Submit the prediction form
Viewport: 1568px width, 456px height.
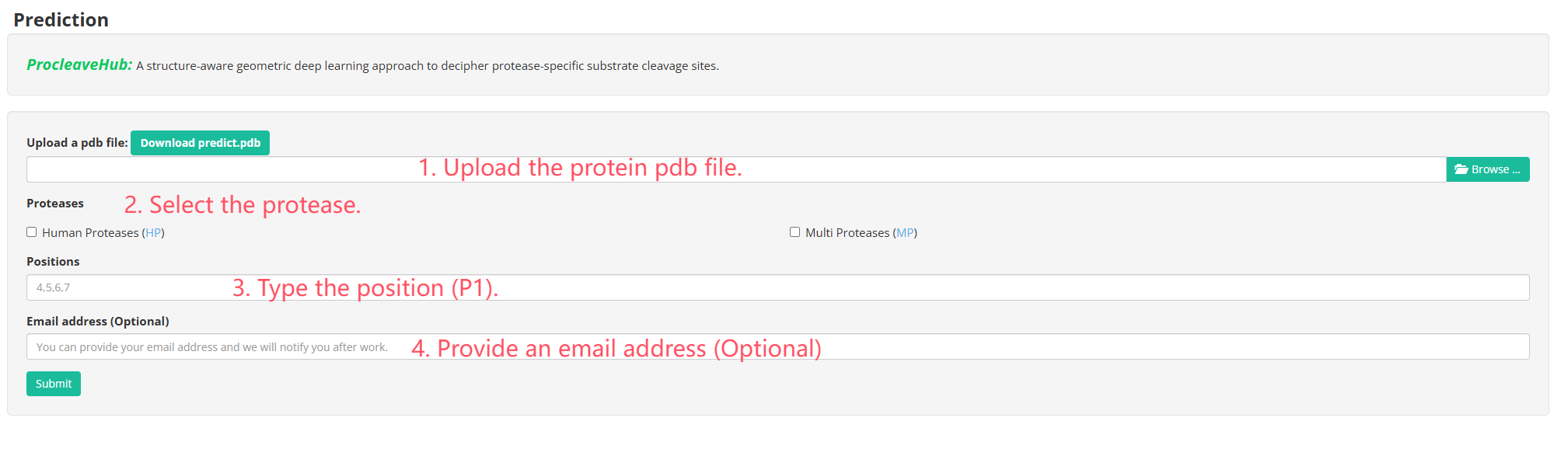coord(54,384)
